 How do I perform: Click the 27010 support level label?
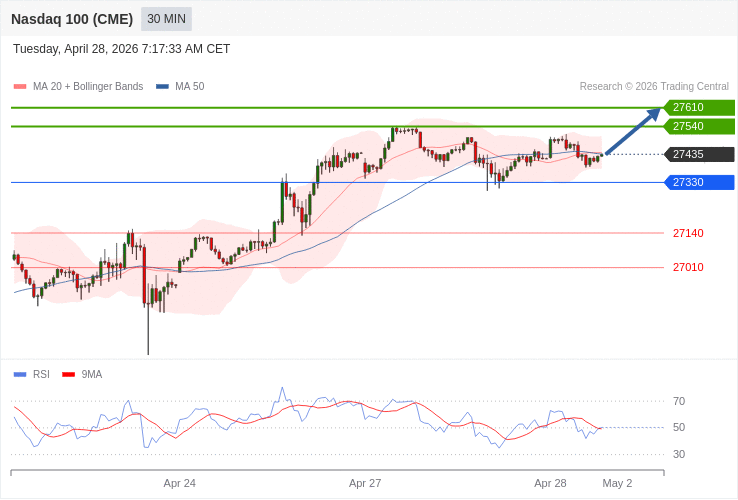click(x=688, y=267)
